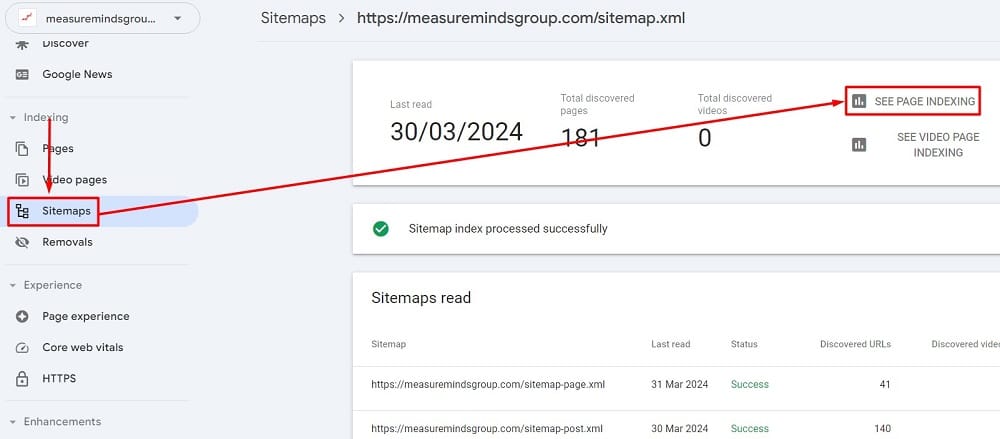The width and height of the screenshot is (1000, 439).
Task: Click the Video pages icon
Action: [22, 180]
